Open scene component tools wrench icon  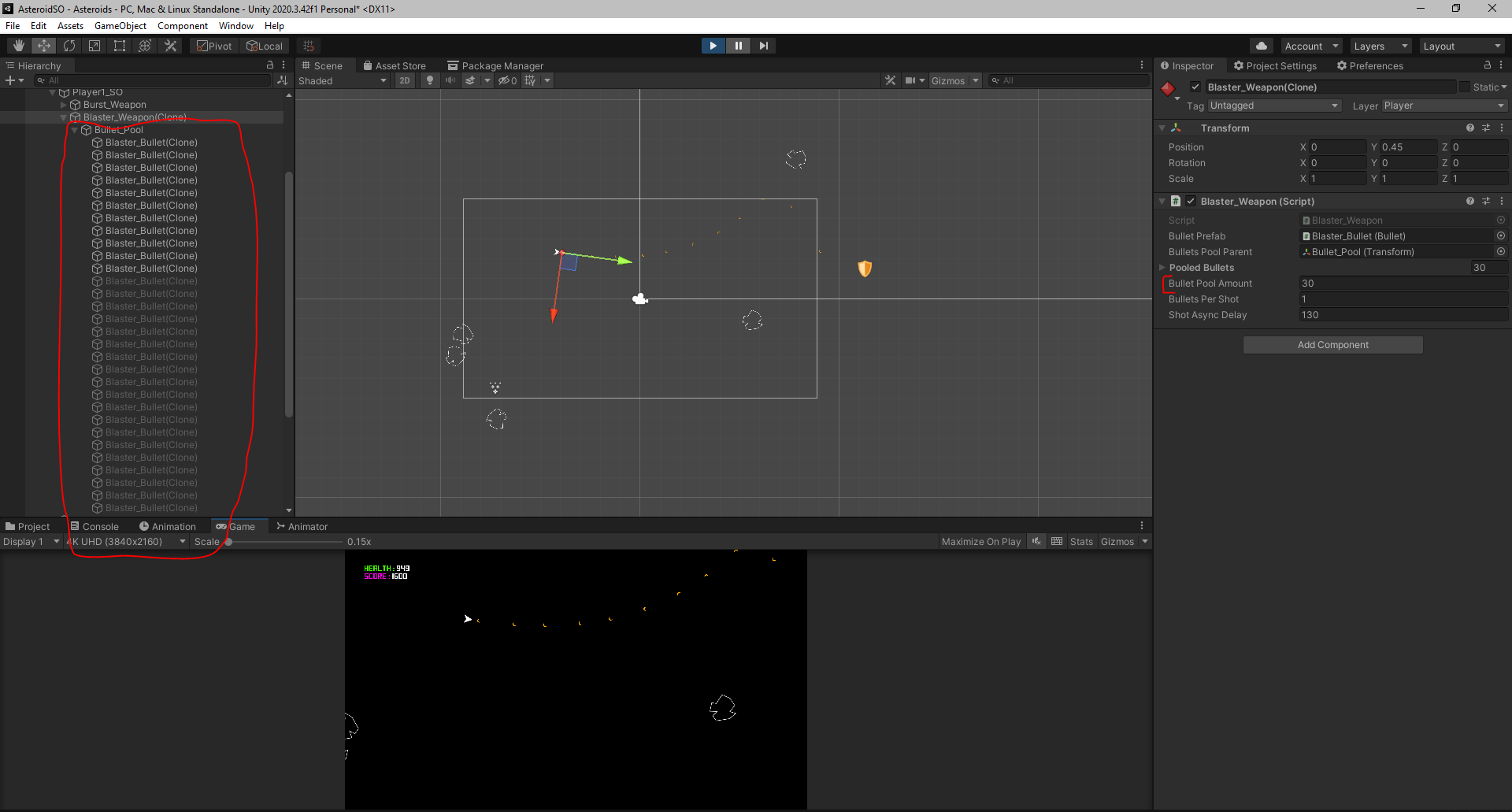[x=890, y=80]
